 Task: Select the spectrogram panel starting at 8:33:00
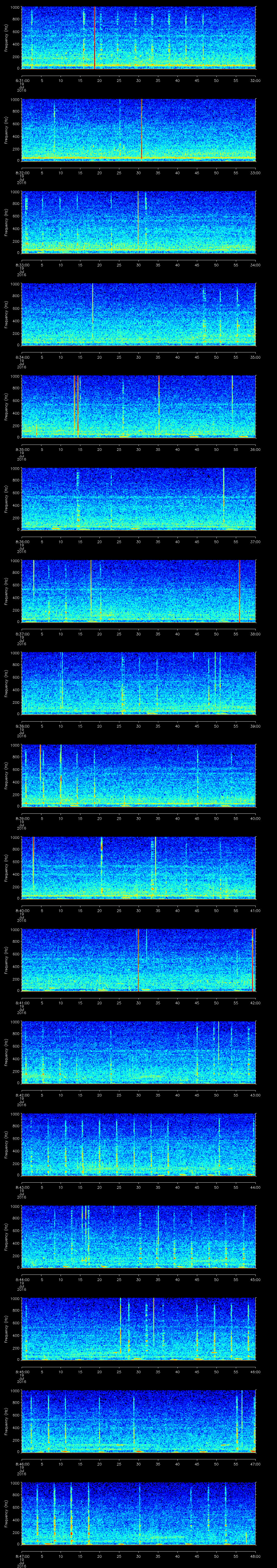tap(138, 222)
